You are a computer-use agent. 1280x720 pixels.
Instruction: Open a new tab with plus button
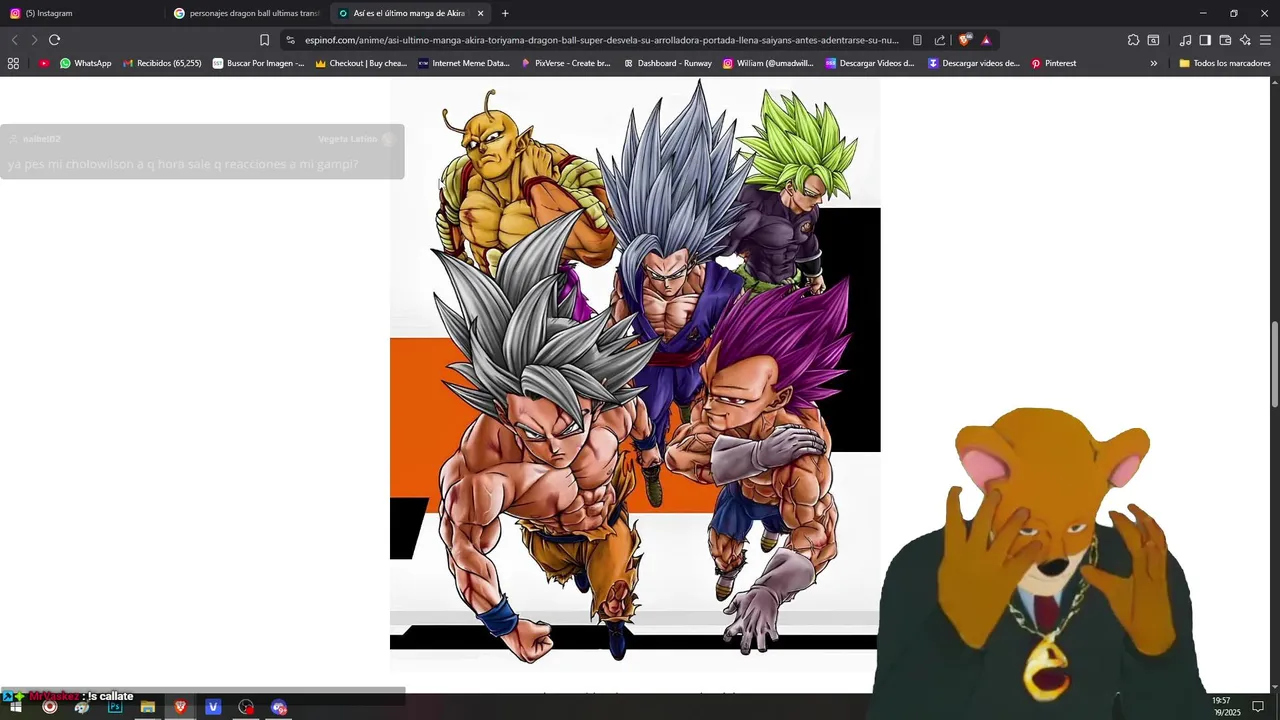click(505, 13)
